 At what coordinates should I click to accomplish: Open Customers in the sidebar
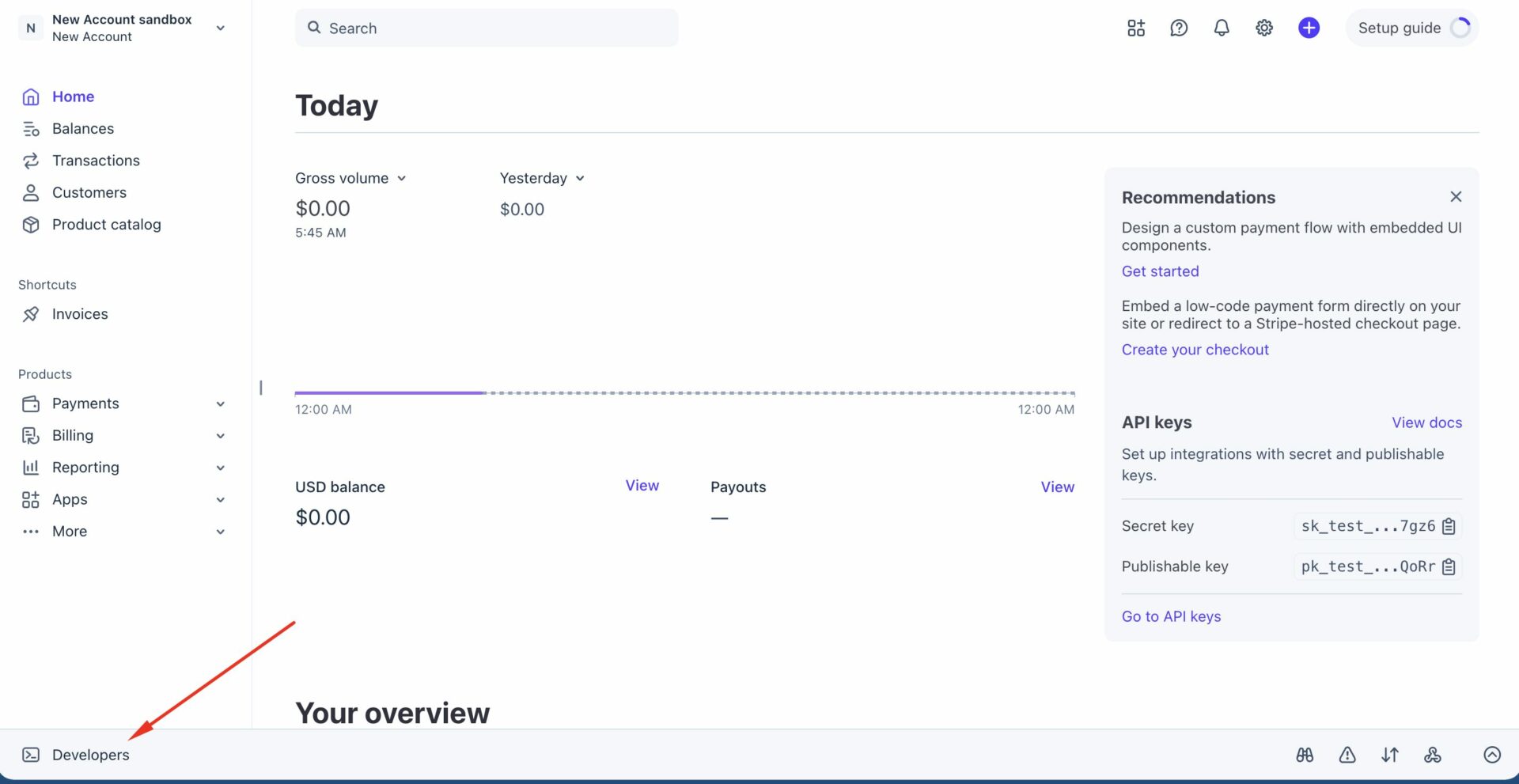(89, 193)
